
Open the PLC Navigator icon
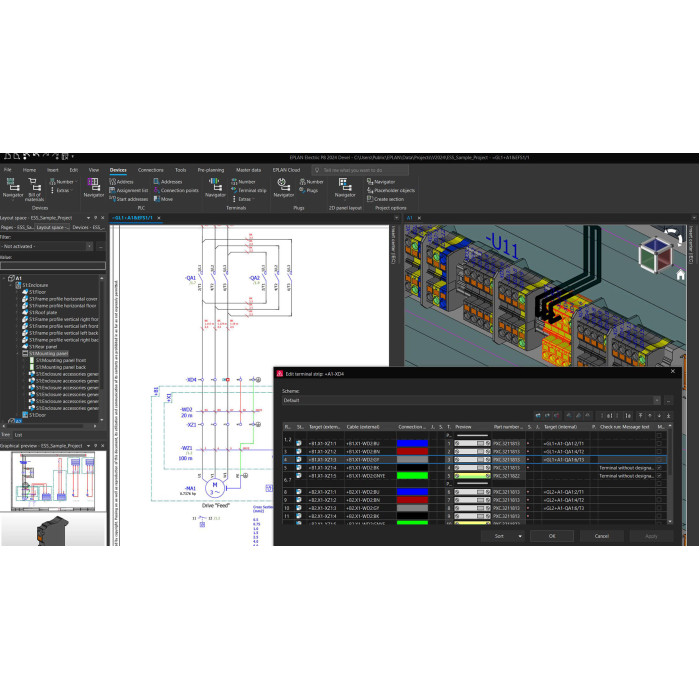pyautogui.click(x=93, y=187)
